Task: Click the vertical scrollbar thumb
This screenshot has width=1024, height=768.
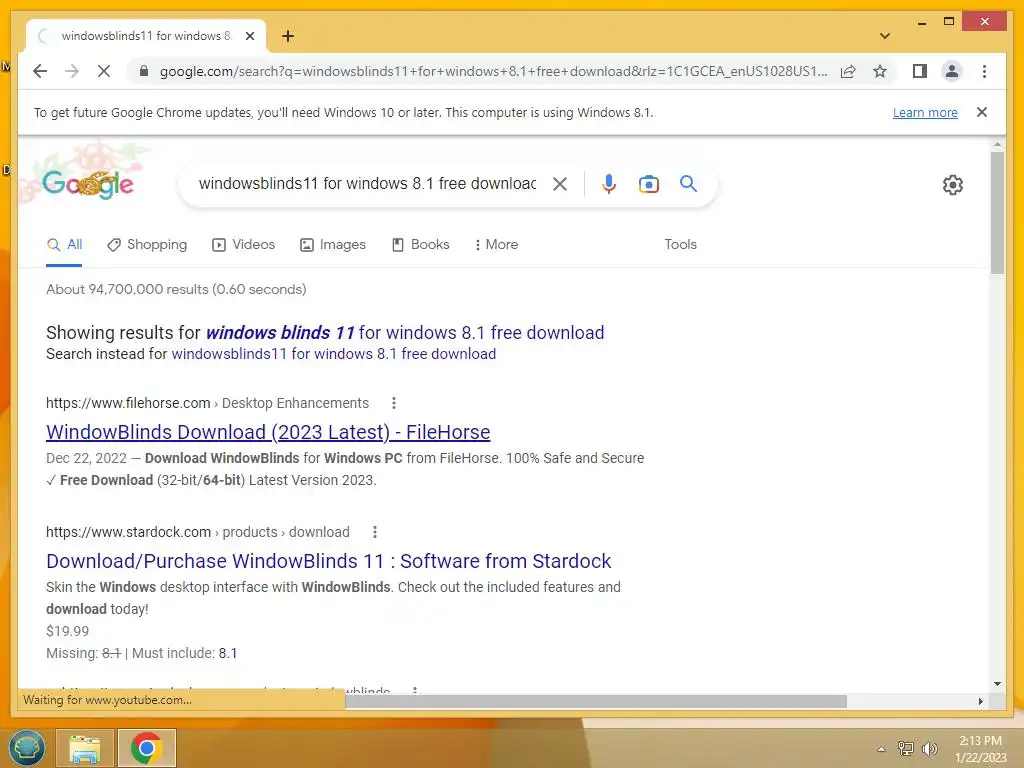Action: tap(997, 212)
